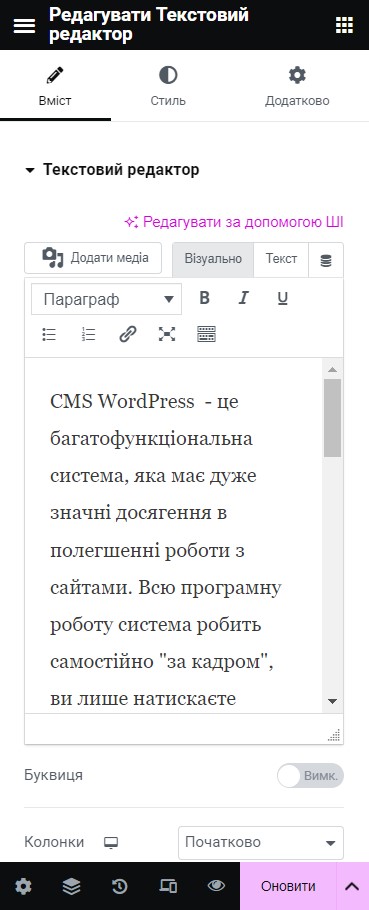Collapse the Текстовий редактор section

point(112,169)
